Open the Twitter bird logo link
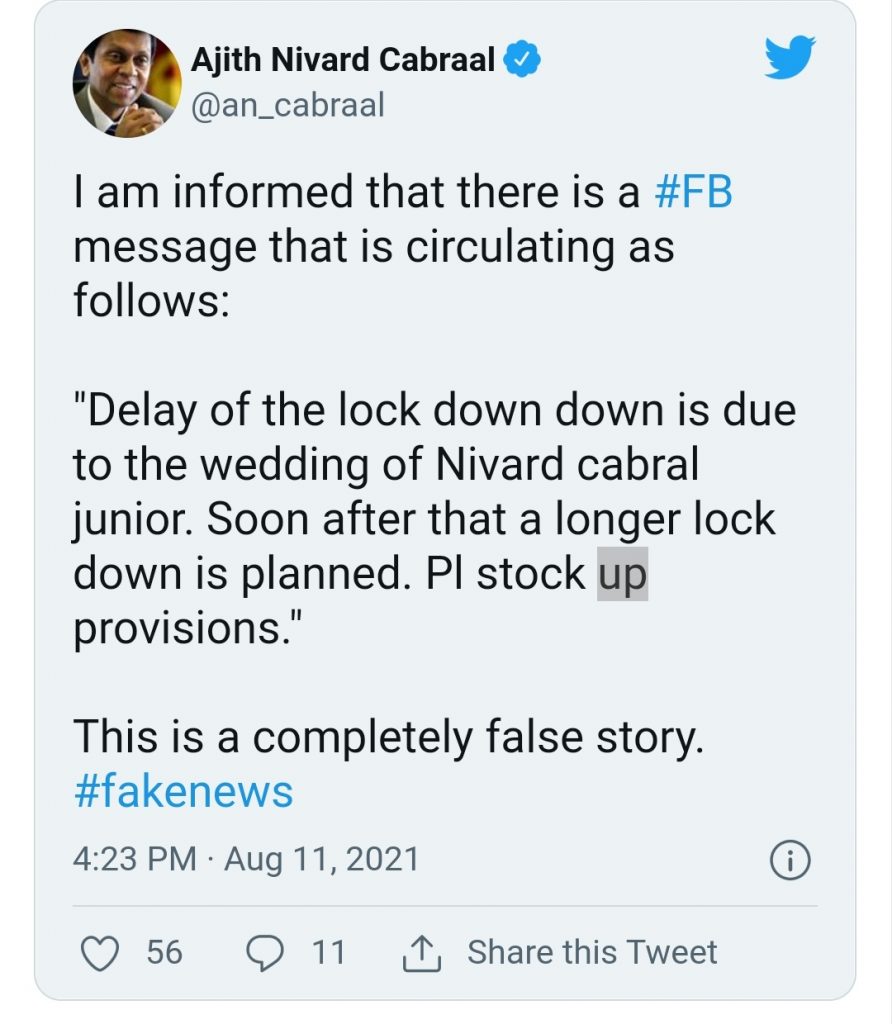The width and height of the screenshot is (892, 1024). (x=789, y=57)
